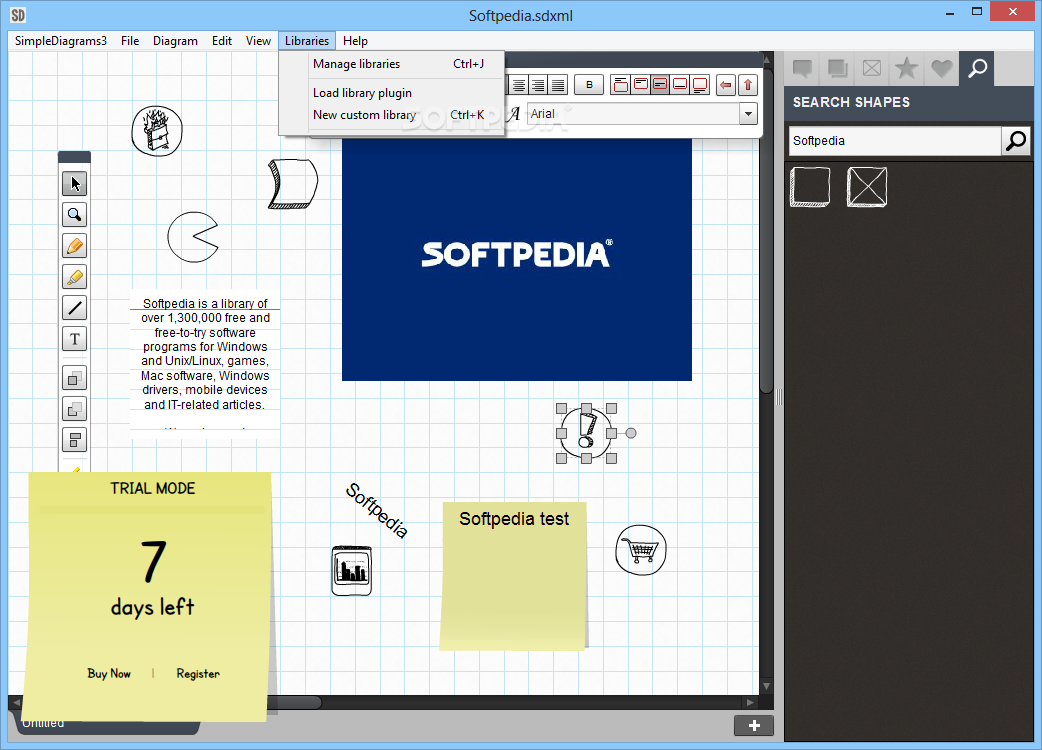Select the banner flag shape on canvas

pyautogui.click(x=292, y=184)
